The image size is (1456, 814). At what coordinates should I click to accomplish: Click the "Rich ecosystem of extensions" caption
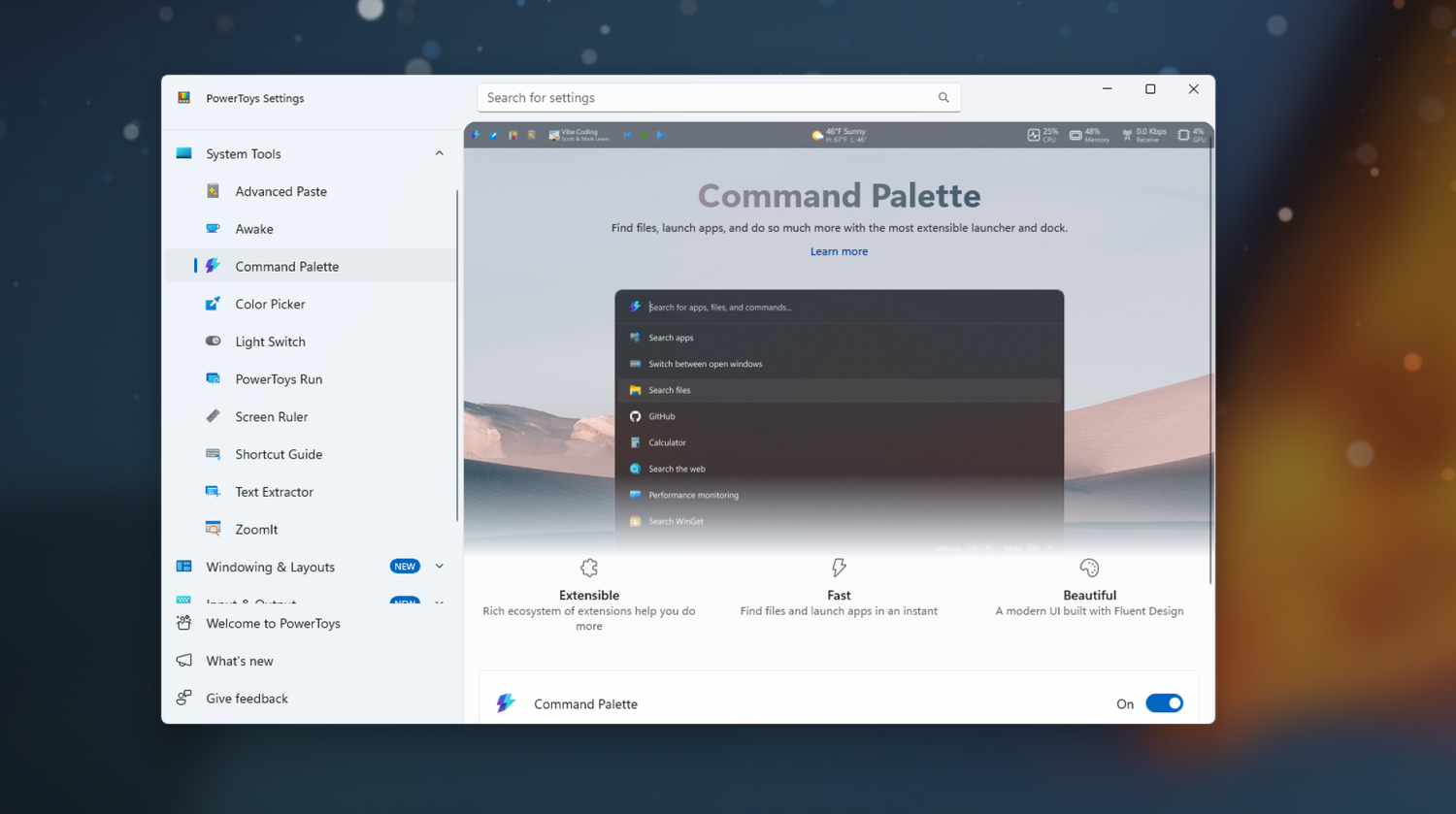point(589,619)
